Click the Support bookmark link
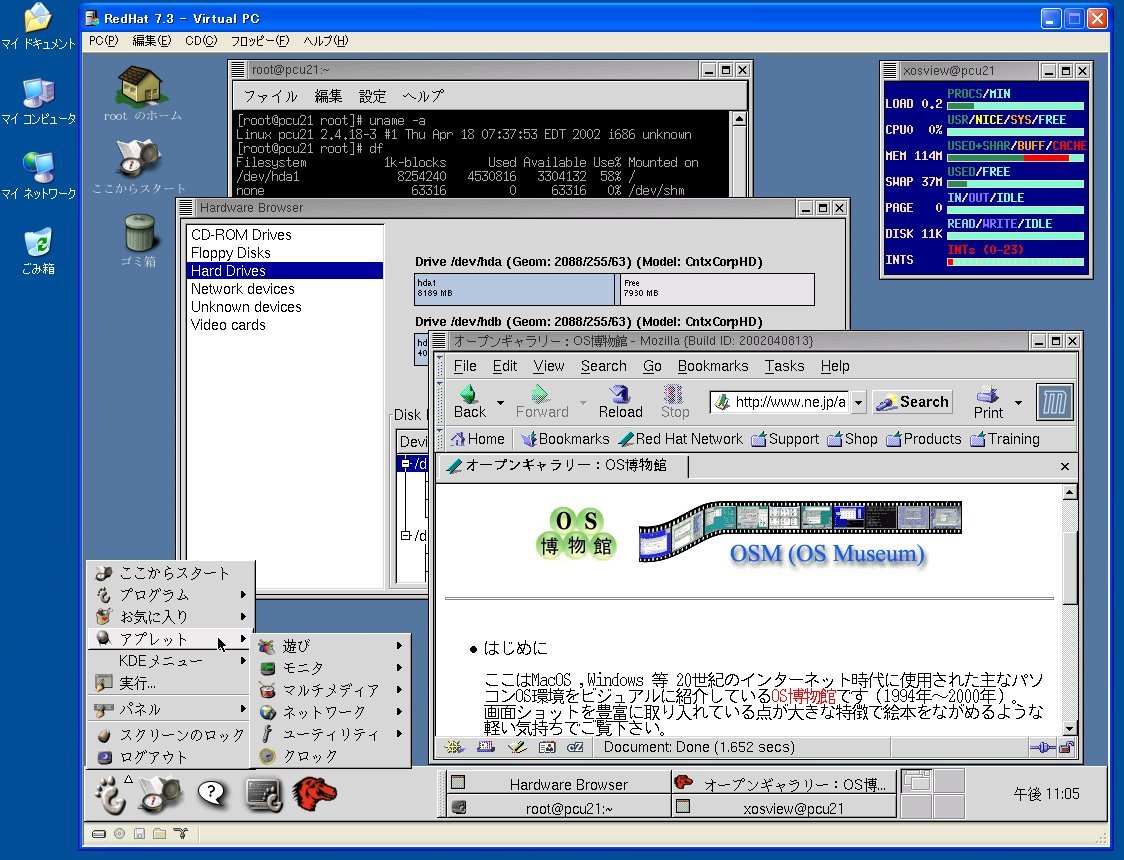 pos(785,439)
